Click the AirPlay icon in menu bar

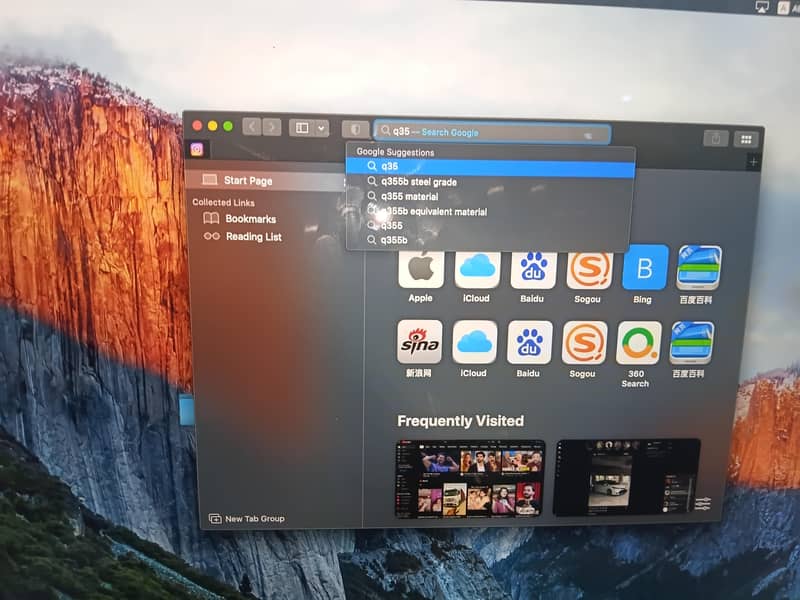pos(761,7)
